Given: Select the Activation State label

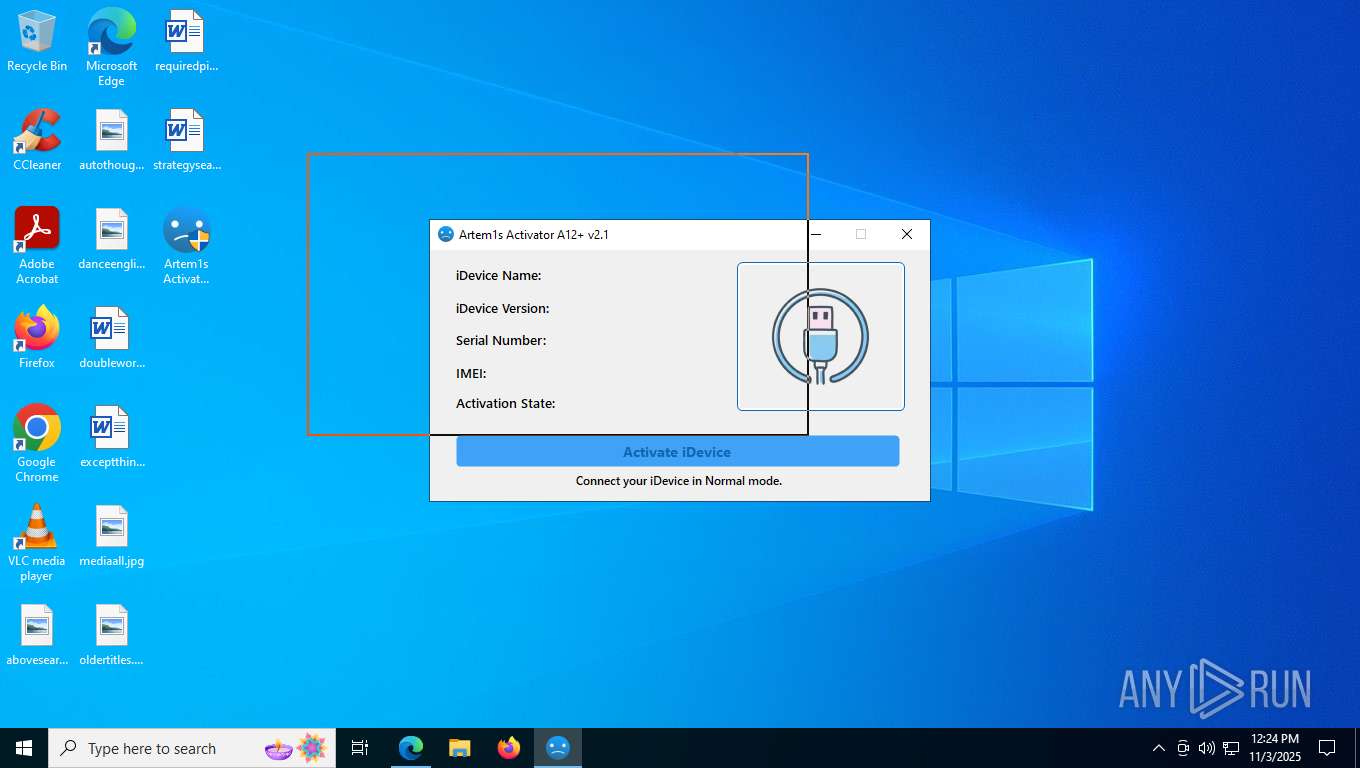Looking at the screenshot, I should coord(506,403).
